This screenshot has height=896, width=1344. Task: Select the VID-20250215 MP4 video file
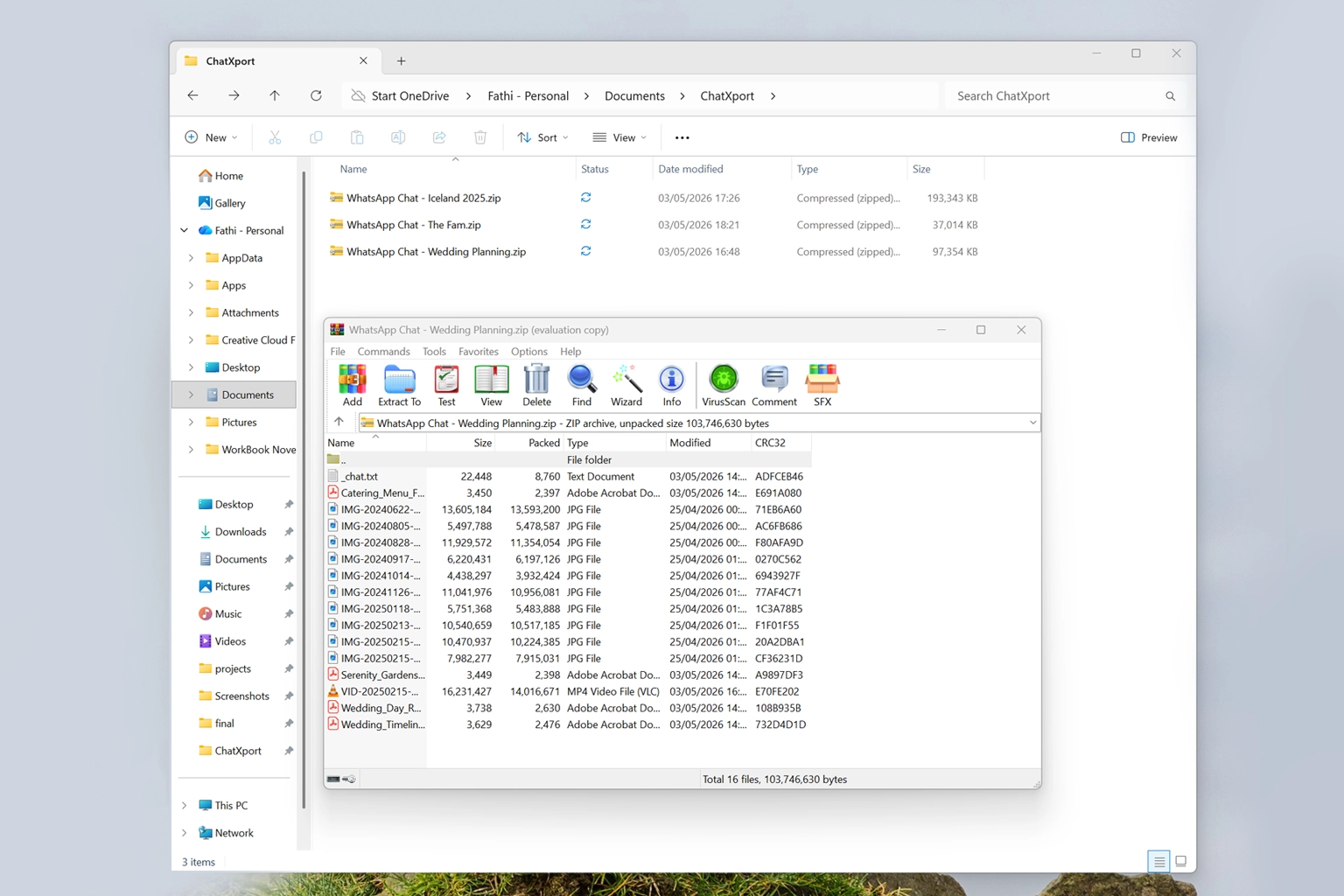pyautogui.click(x=380, y=691)
